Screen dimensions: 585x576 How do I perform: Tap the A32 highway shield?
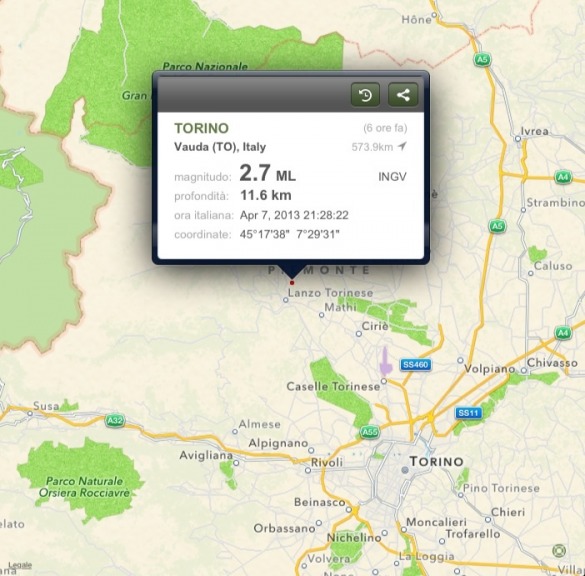115,421
